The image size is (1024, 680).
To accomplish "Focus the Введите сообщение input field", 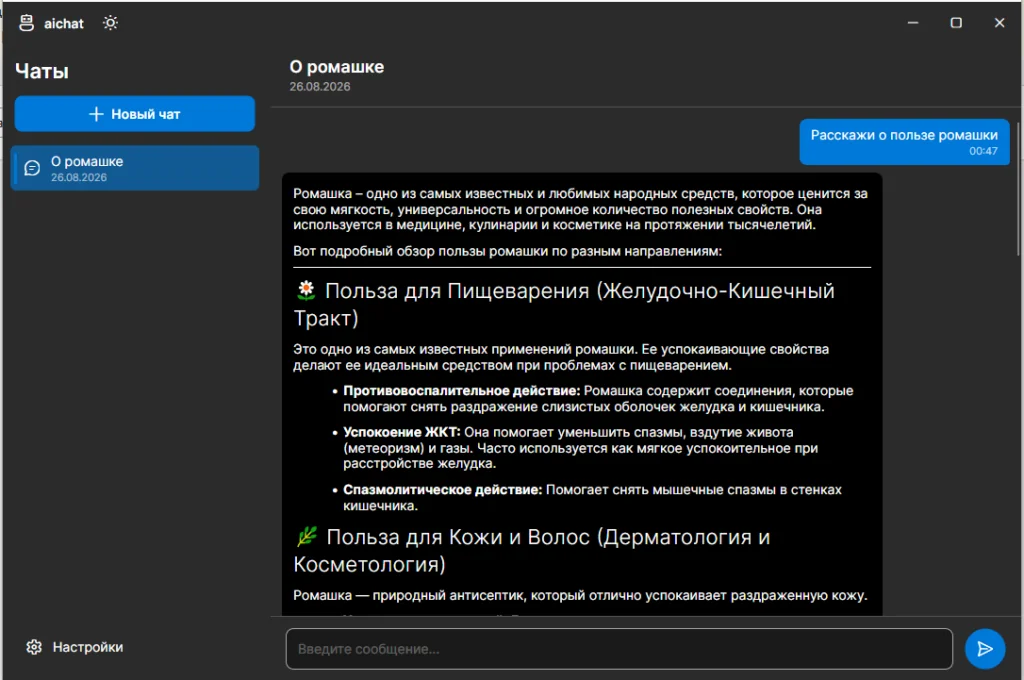I will [619, 649].
